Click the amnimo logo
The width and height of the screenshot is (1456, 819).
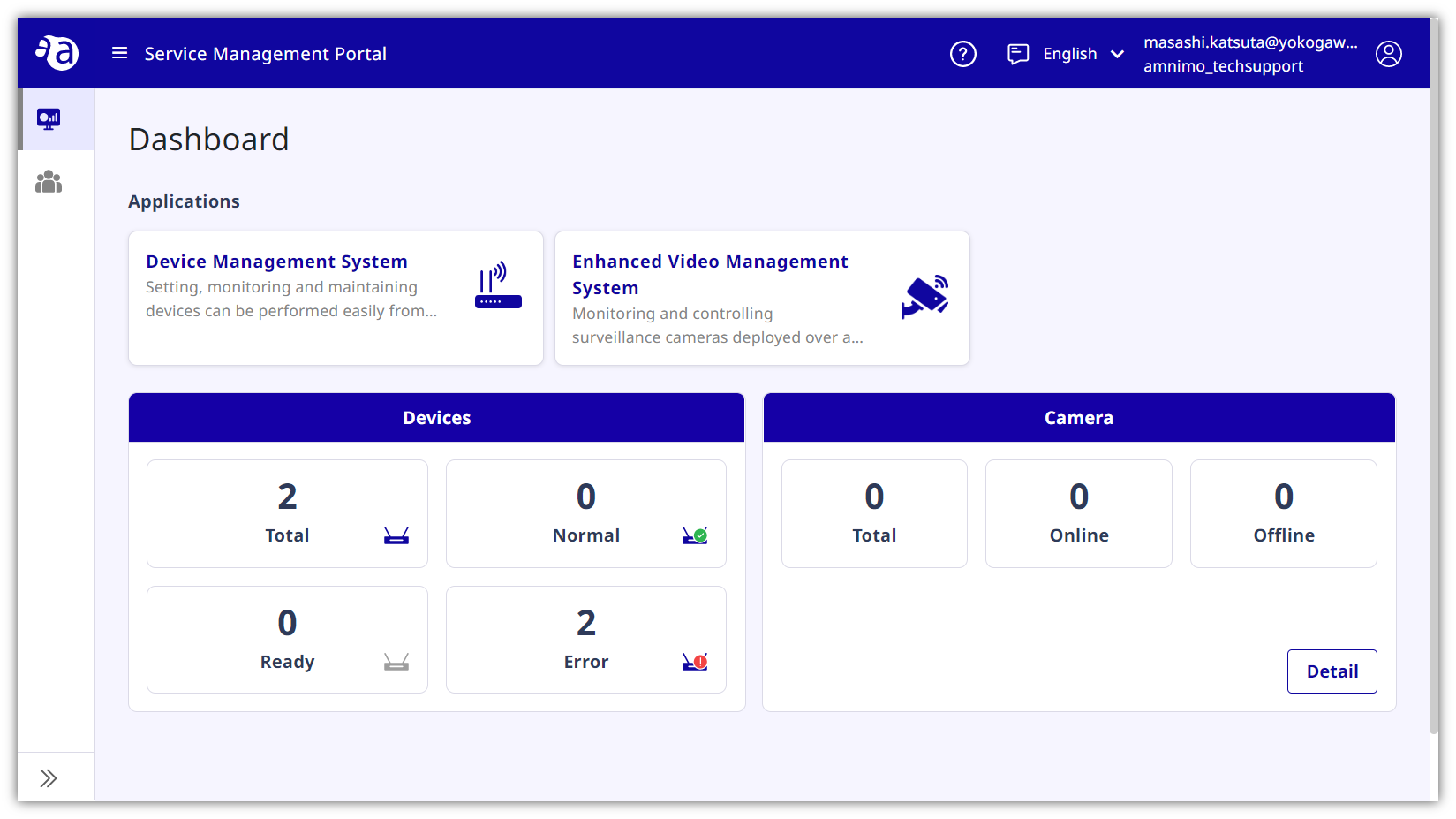57,52
